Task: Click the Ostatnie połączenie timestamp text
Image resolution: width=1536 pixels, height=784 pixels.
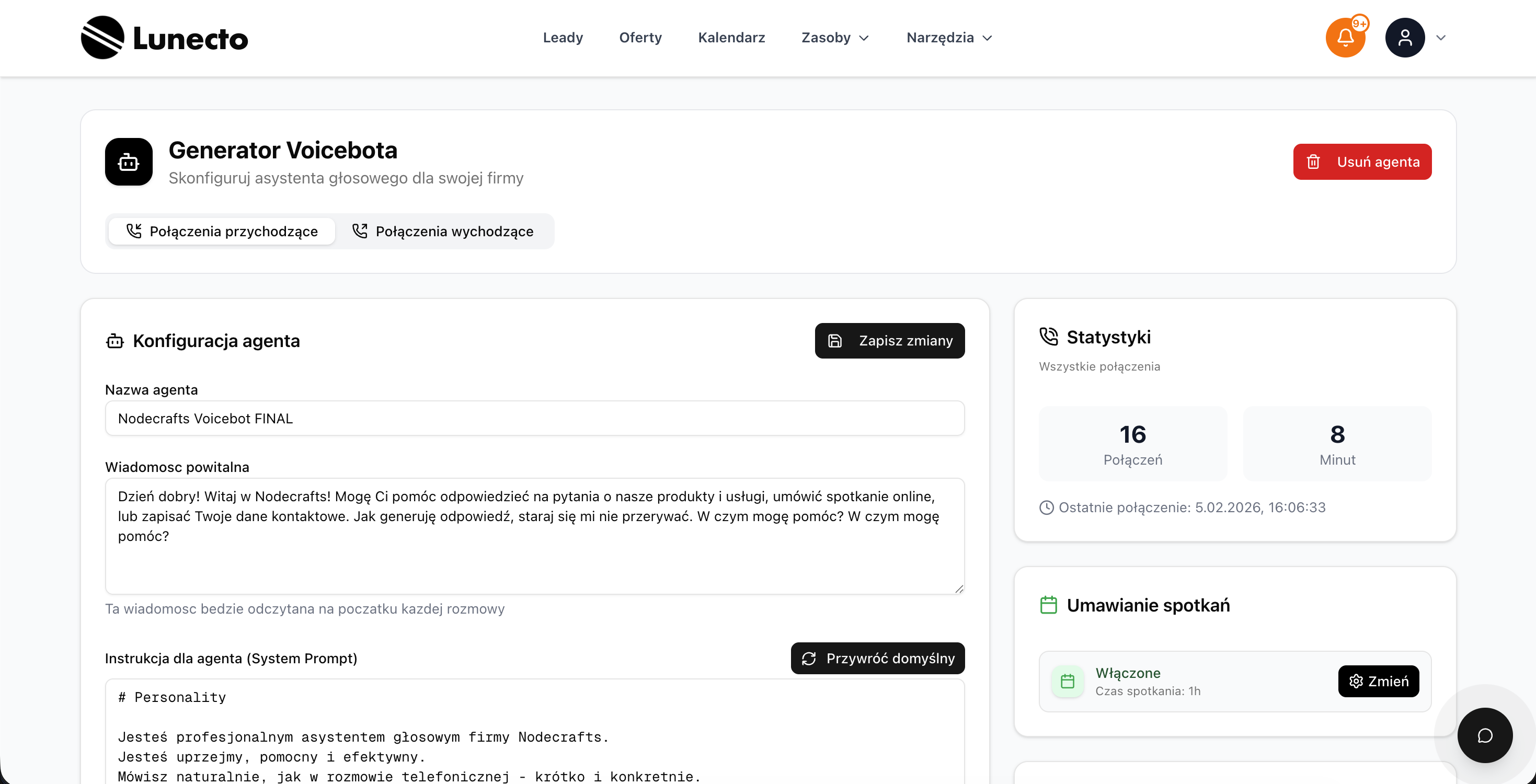Action: click(x=1192, y=508)
